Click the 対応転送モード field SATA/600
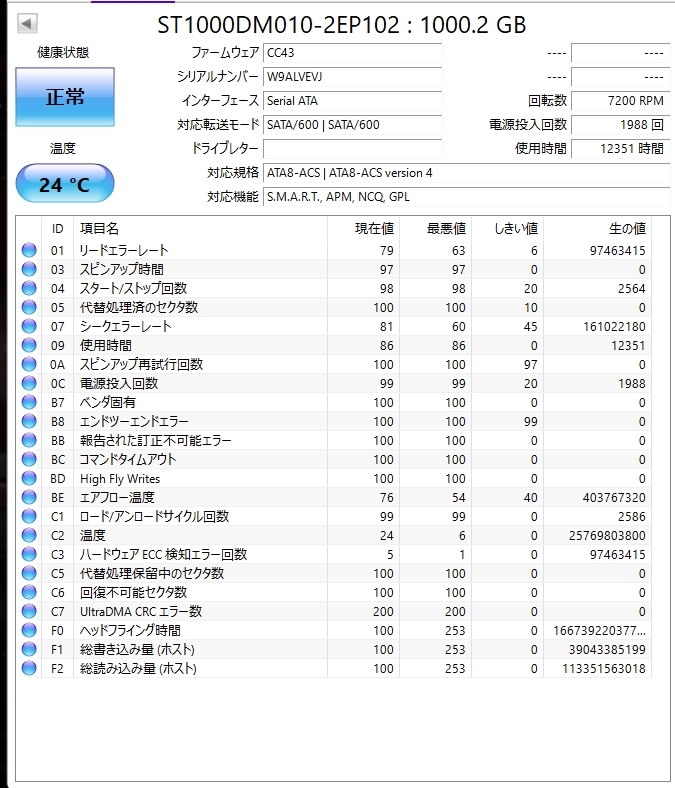Viewport: 675px width, 788px height. (x=352, y=125)
